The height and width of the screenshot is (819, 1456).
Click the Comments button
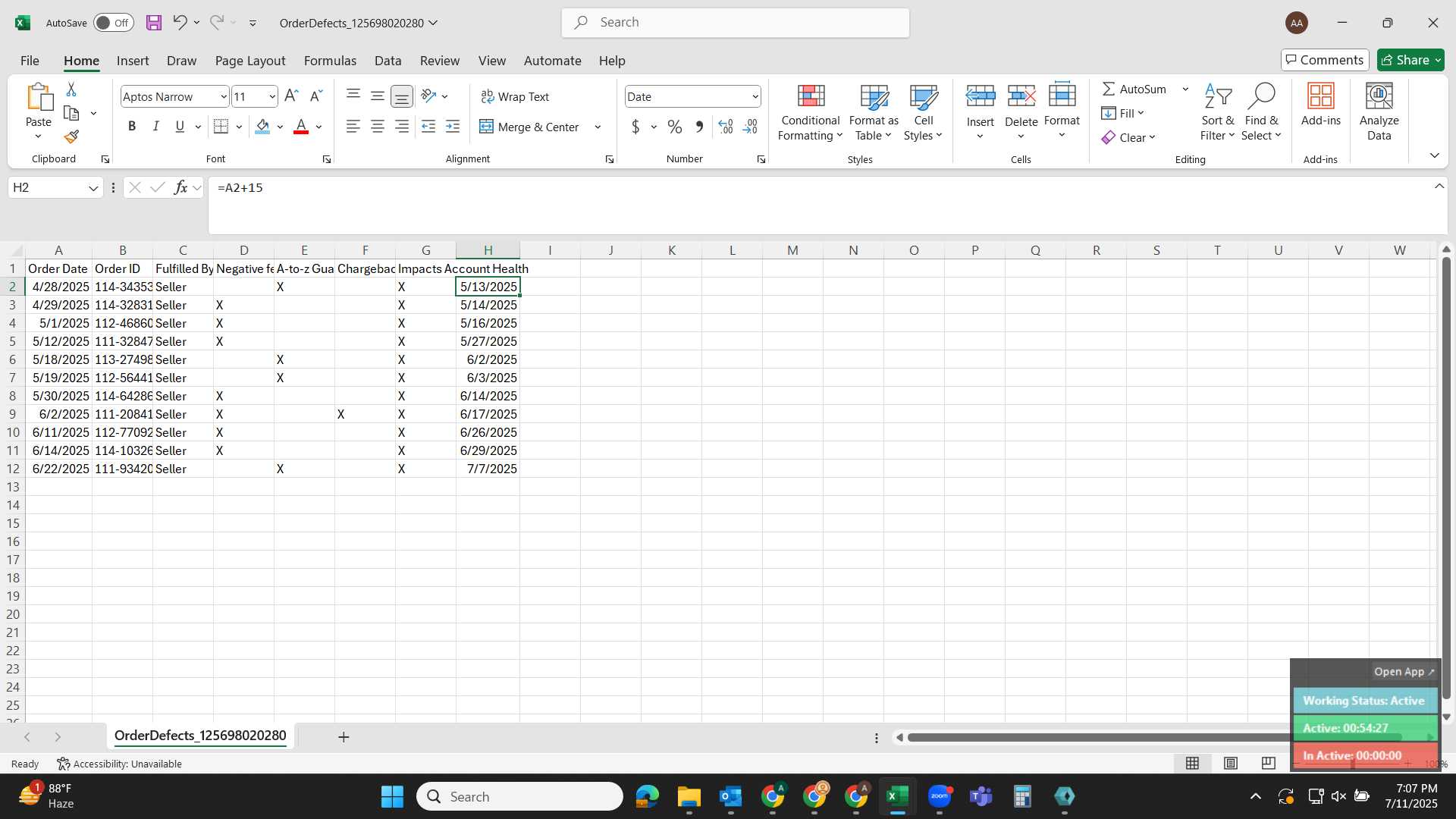tap(1325, 60)
